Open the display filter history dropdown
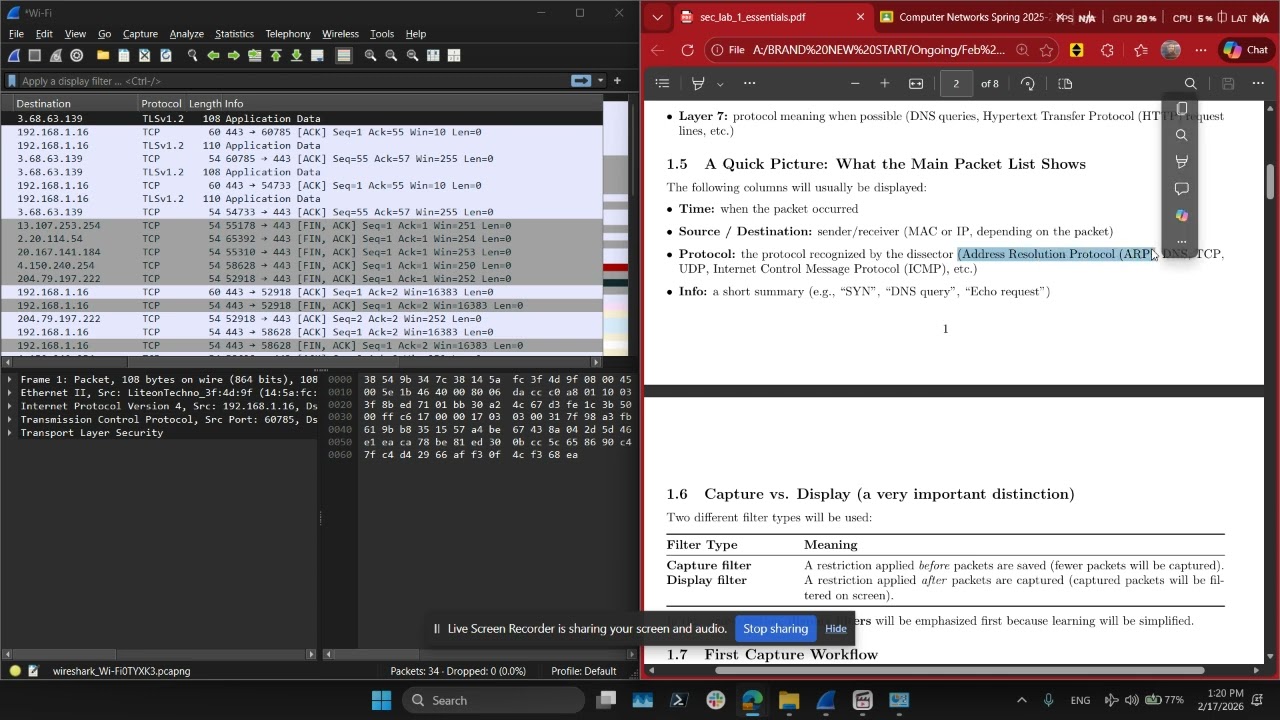The image size is (1280, 720). [600, 81]
